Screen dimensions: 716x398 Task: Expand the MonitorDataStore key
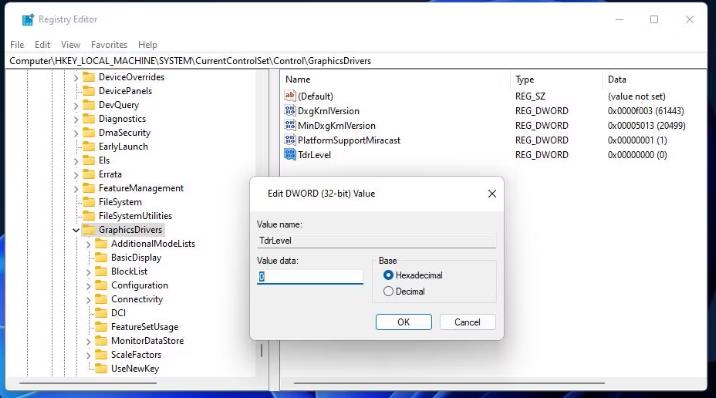click(88, 341)
